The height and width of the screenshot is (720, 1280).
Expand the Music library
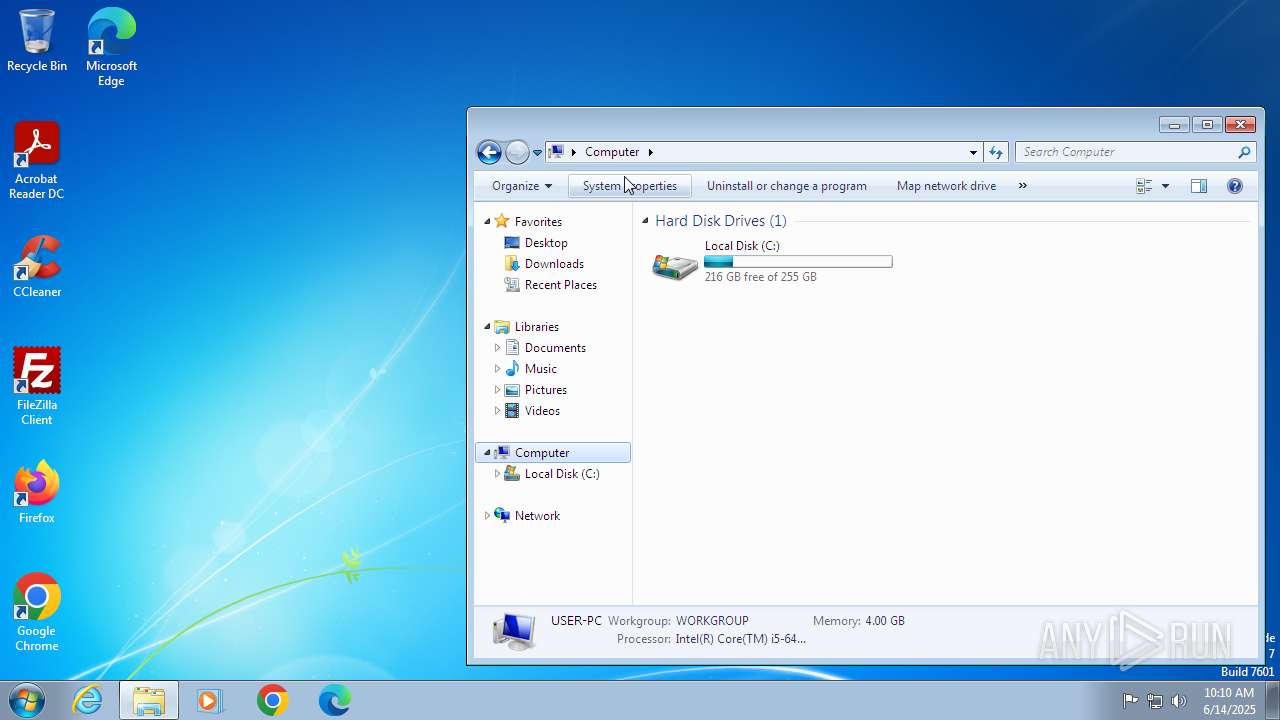(497, 369)
